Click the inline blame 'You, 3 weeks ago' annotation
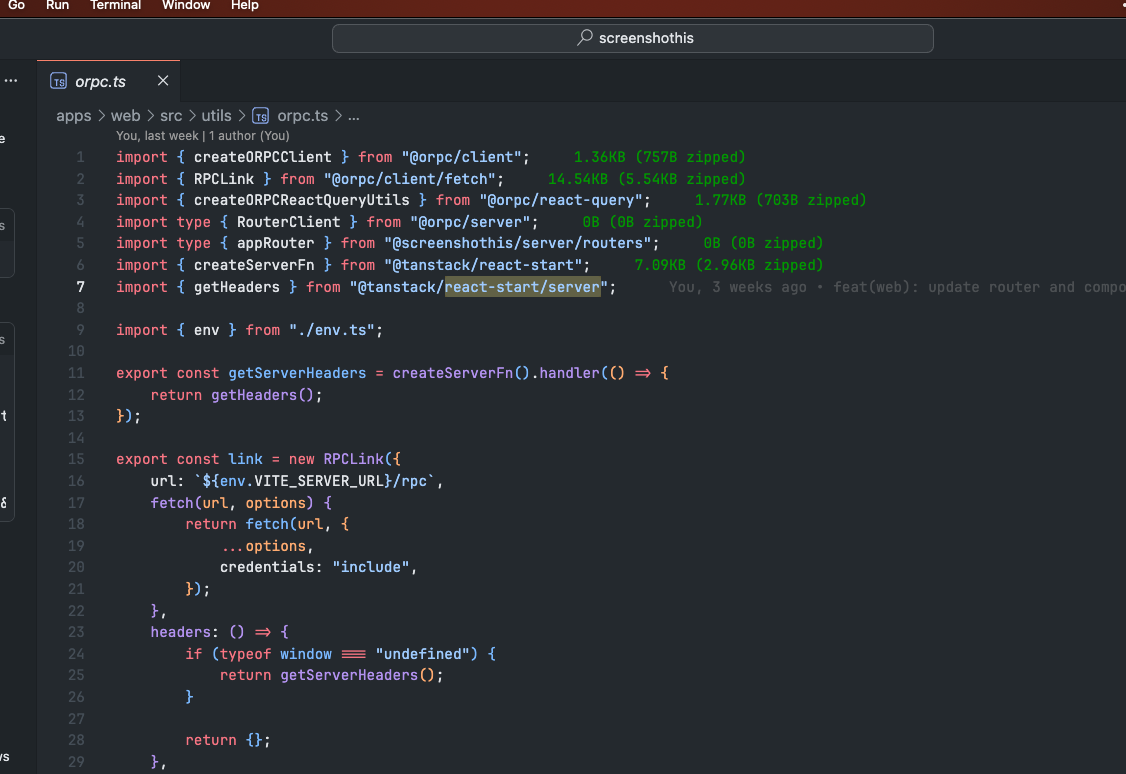This screenshot has width=1126, height=774. point(737,287)
